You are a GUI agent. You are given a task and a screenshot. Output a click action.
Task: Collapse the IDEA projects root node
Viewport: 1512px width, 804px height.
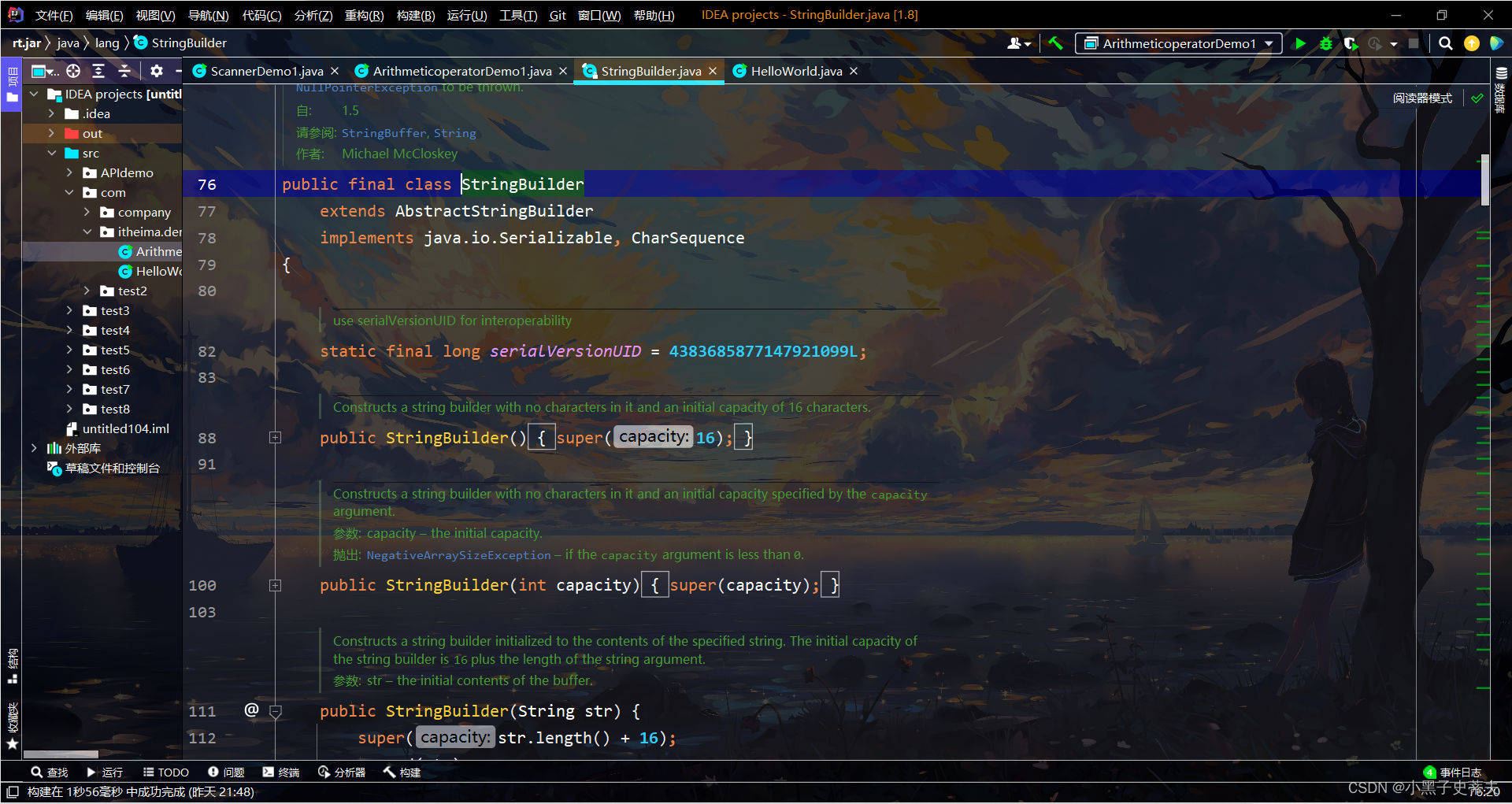point(34,94)
